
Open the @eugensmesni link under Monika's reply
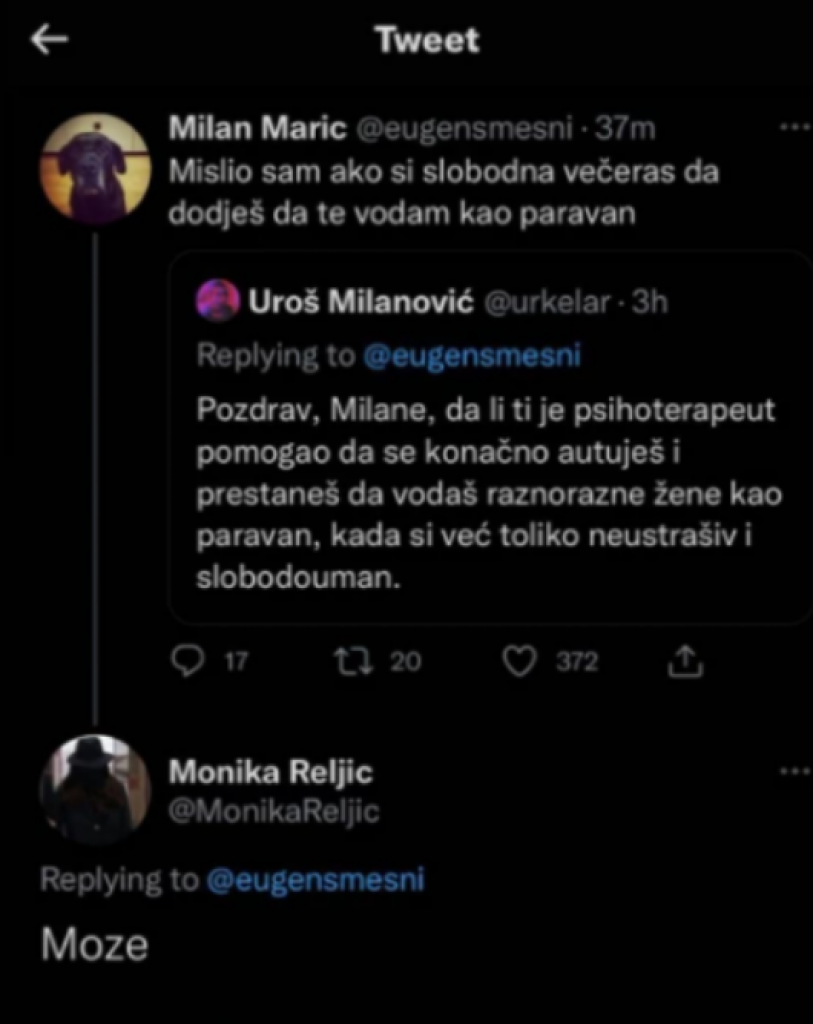[x=315, y=880]
